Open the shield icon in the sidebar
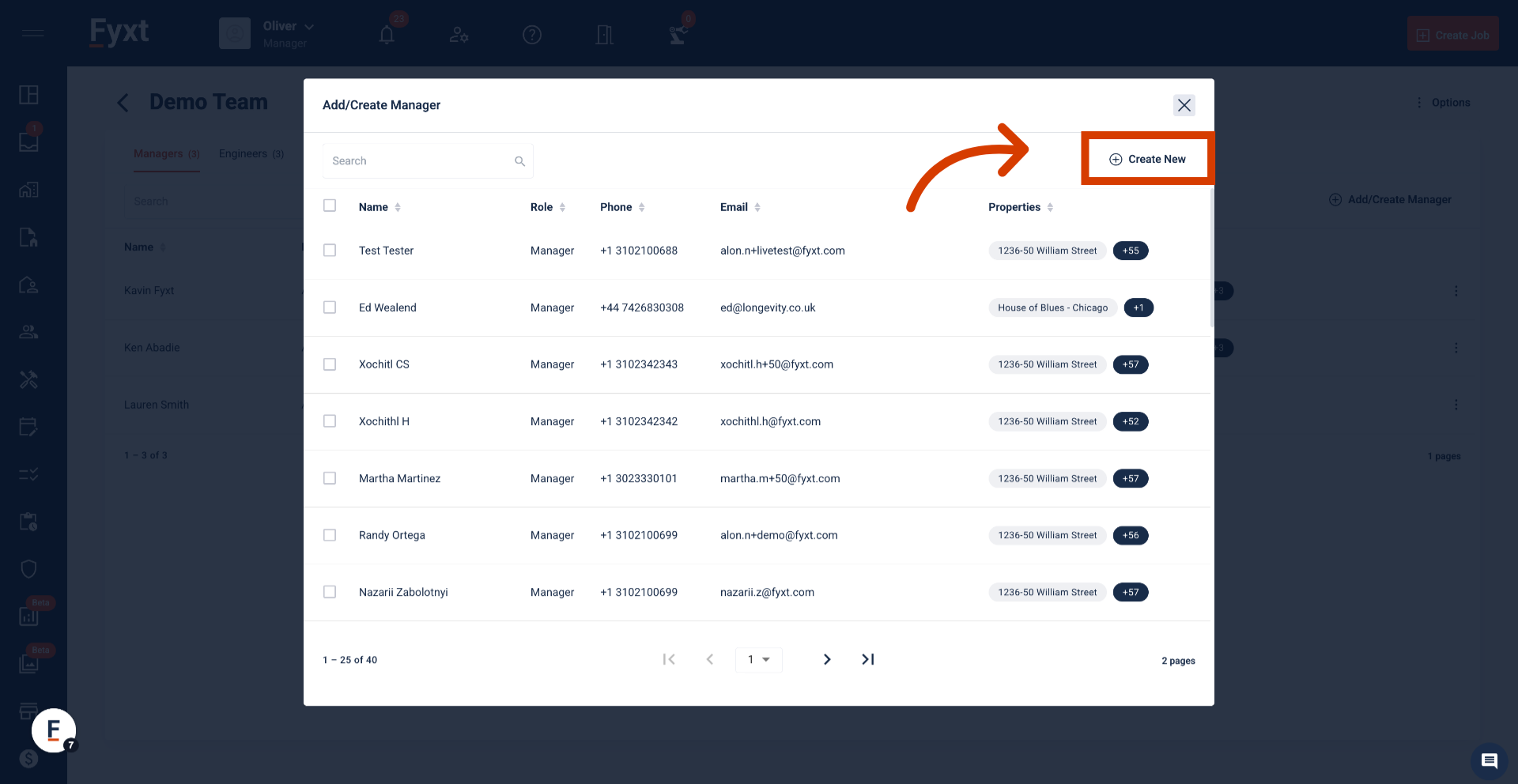Image resolution: width=1518 pixels, height=784 pixels. tap(28, 569)
